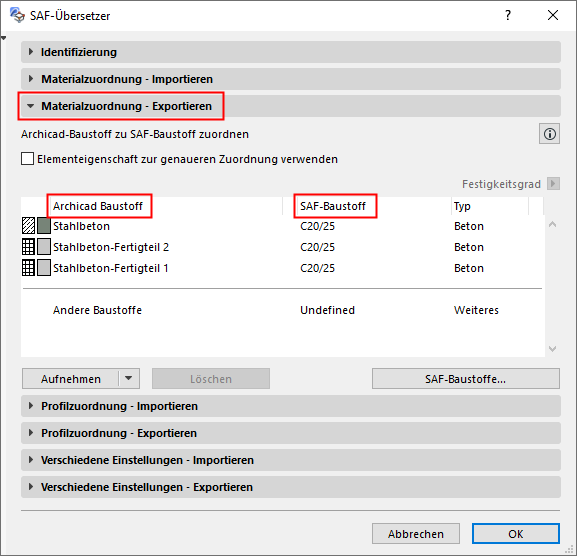Image resolution: width=577 pixels, height=556 pixels.
Task: Click the Löschen button
Action: coord(211,379)
